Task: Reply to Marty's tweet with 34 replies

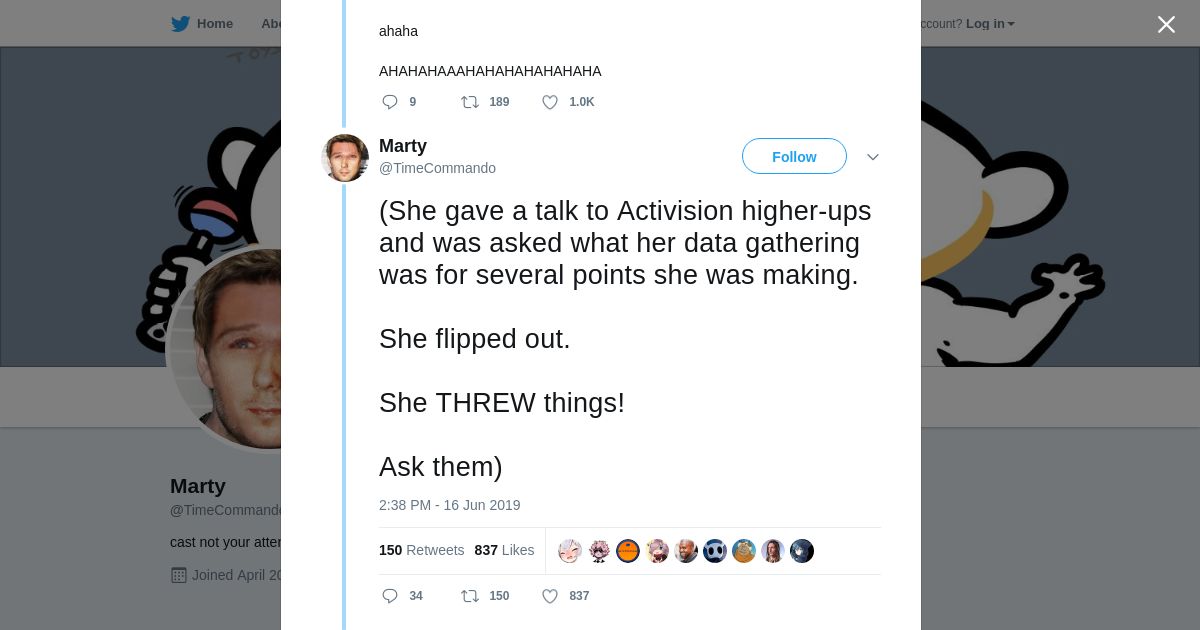Action: 390,596
